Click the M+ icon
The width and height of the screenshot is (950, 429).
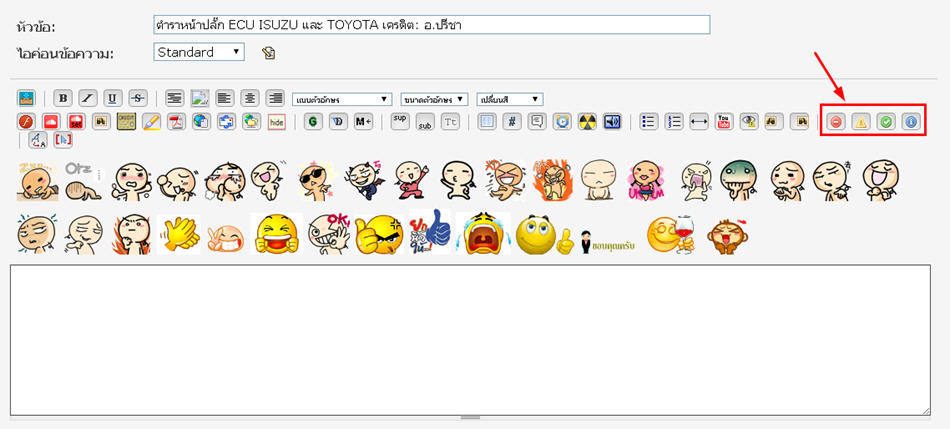point(363,122)
